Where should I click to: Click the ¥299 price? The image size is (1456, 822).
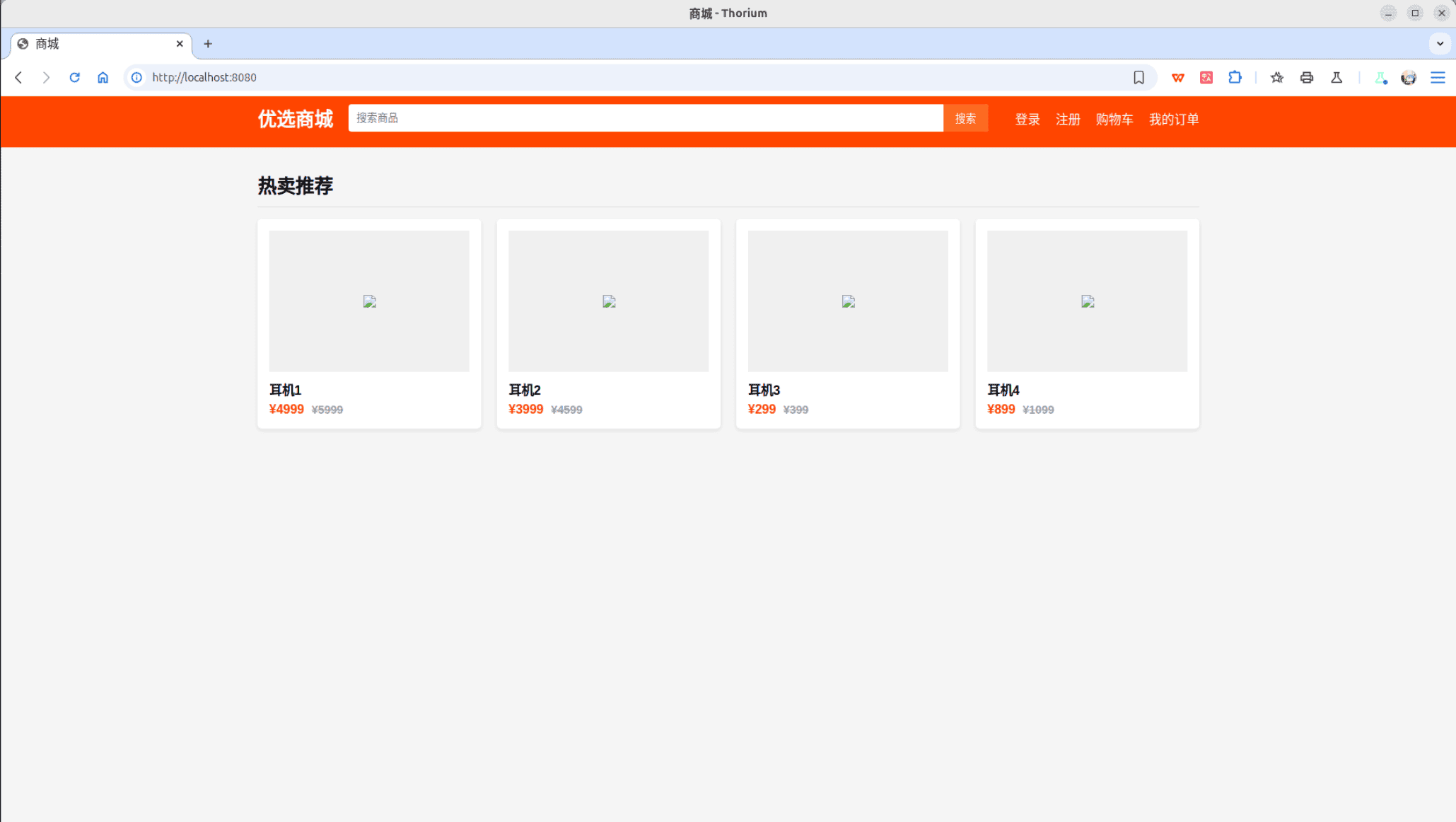click(762, 410)
